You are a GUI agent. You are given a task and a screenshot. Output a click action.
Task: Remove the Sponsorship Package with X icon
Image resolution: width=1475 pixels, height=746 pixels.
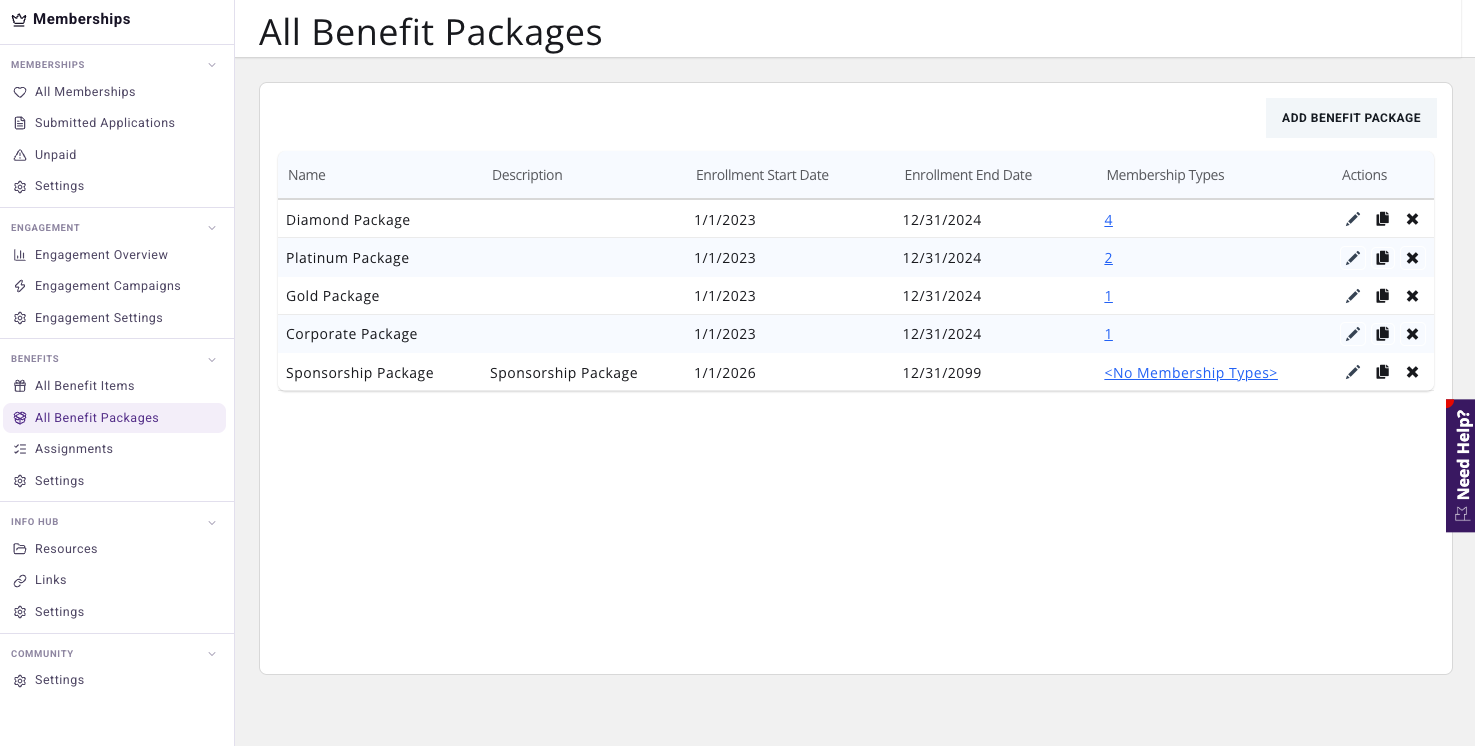(1412, 372)
